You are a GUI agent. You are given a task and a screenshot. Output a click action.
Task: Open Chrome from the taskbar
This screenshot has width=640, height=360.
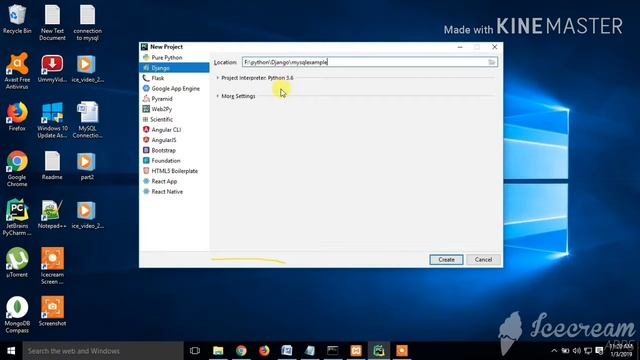coord(241,351)
